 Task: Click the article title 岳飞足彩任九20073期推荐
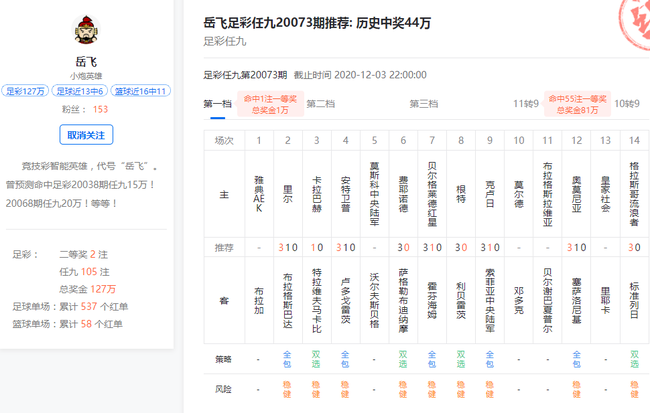[317, 23]
